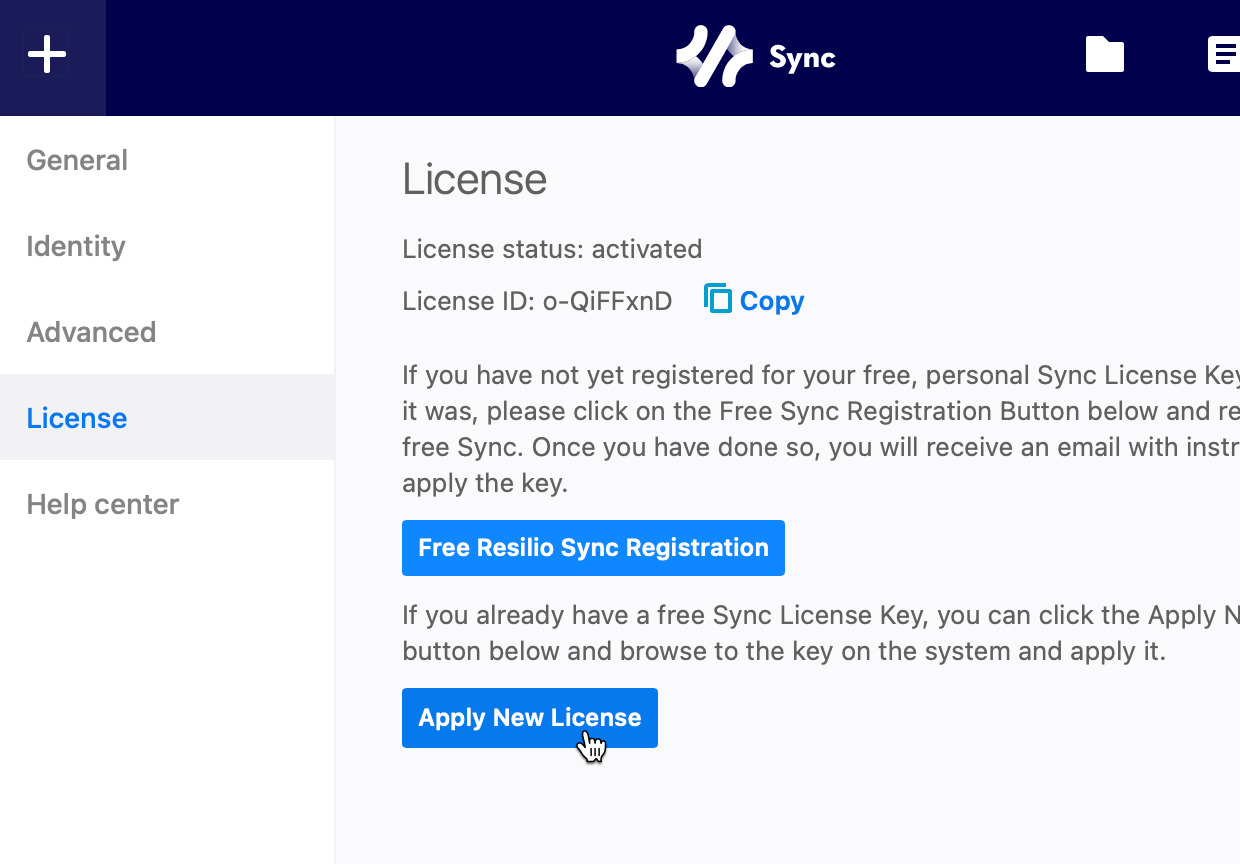Screen dimensions: 1240x864
Task: Select the Advanced settings tab
Action: [91, 332]
